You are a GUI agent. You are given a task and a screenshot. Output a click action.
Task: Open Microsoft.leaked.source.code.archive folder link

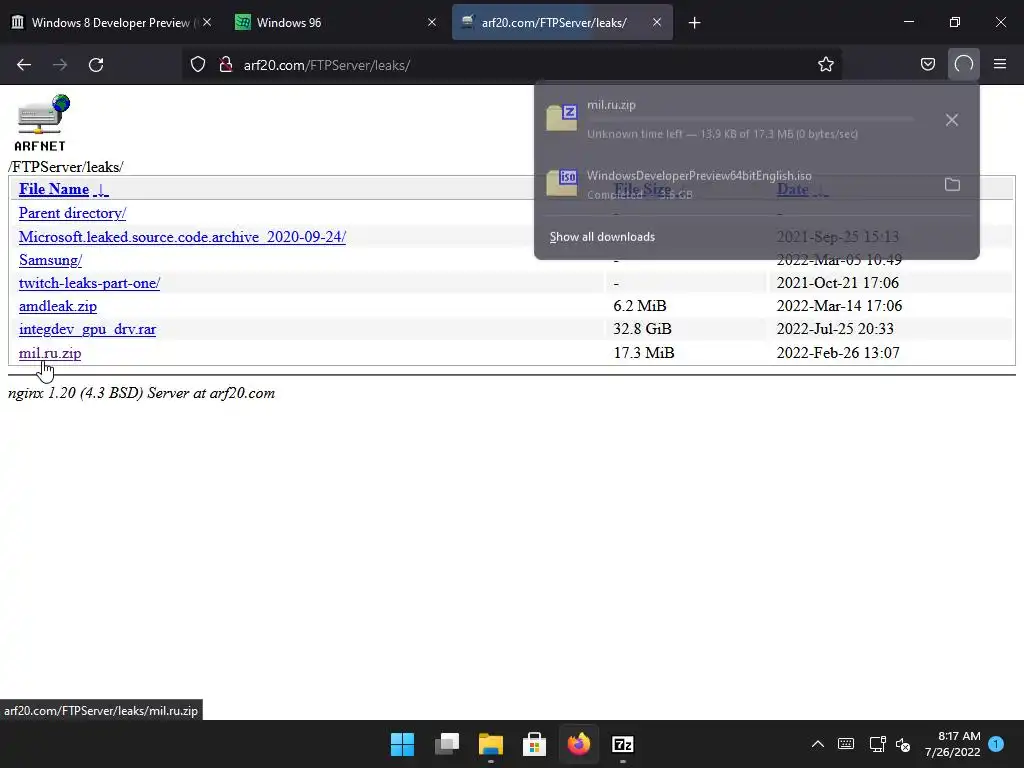[x=182, y=236]
